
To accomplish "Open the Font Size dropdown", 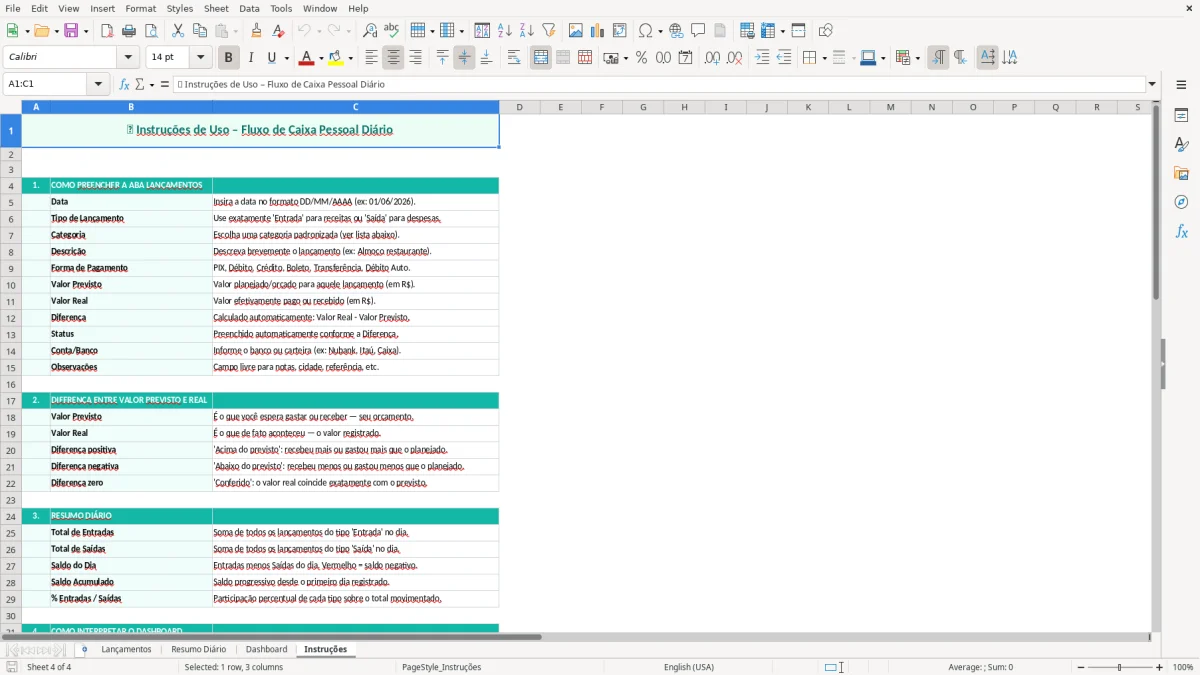I will pyautogui.click(x=200, y=58).
